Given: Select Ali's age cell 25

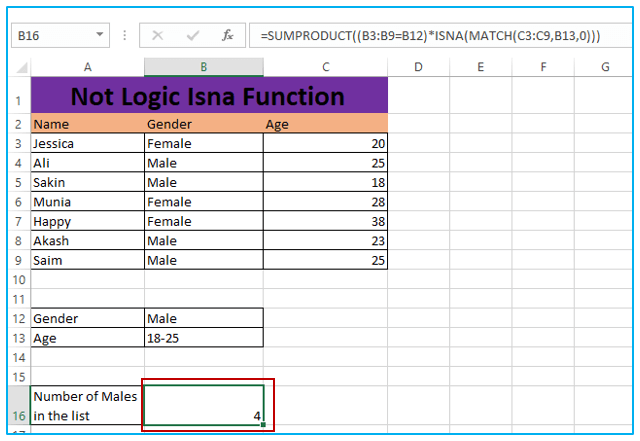Looking at the screenshot, I should click(x=325, y=163).
